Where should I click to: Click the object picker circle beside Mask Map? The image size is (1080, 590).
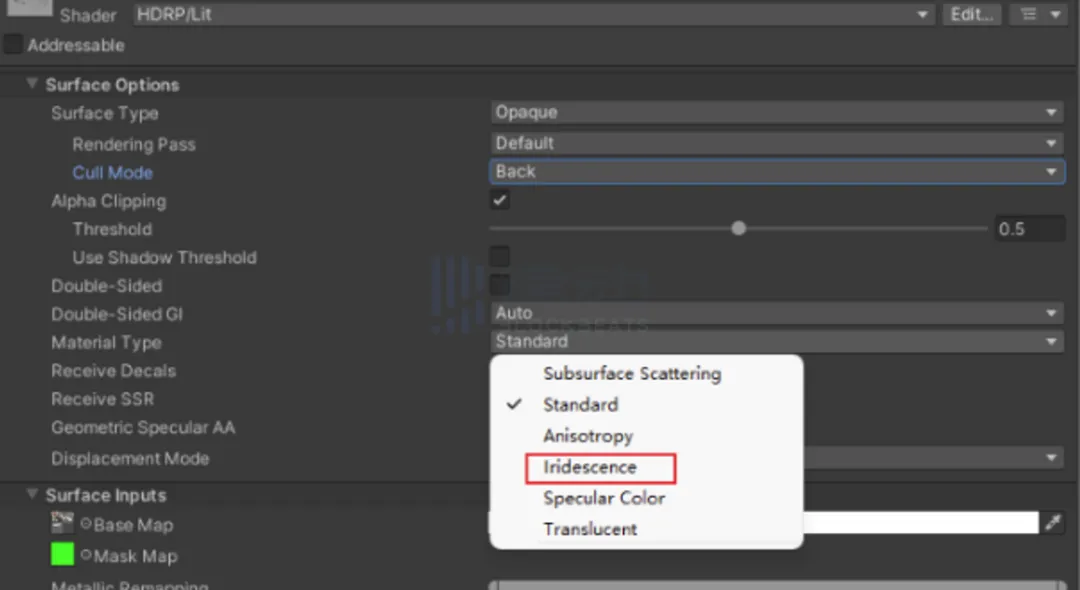86,556
